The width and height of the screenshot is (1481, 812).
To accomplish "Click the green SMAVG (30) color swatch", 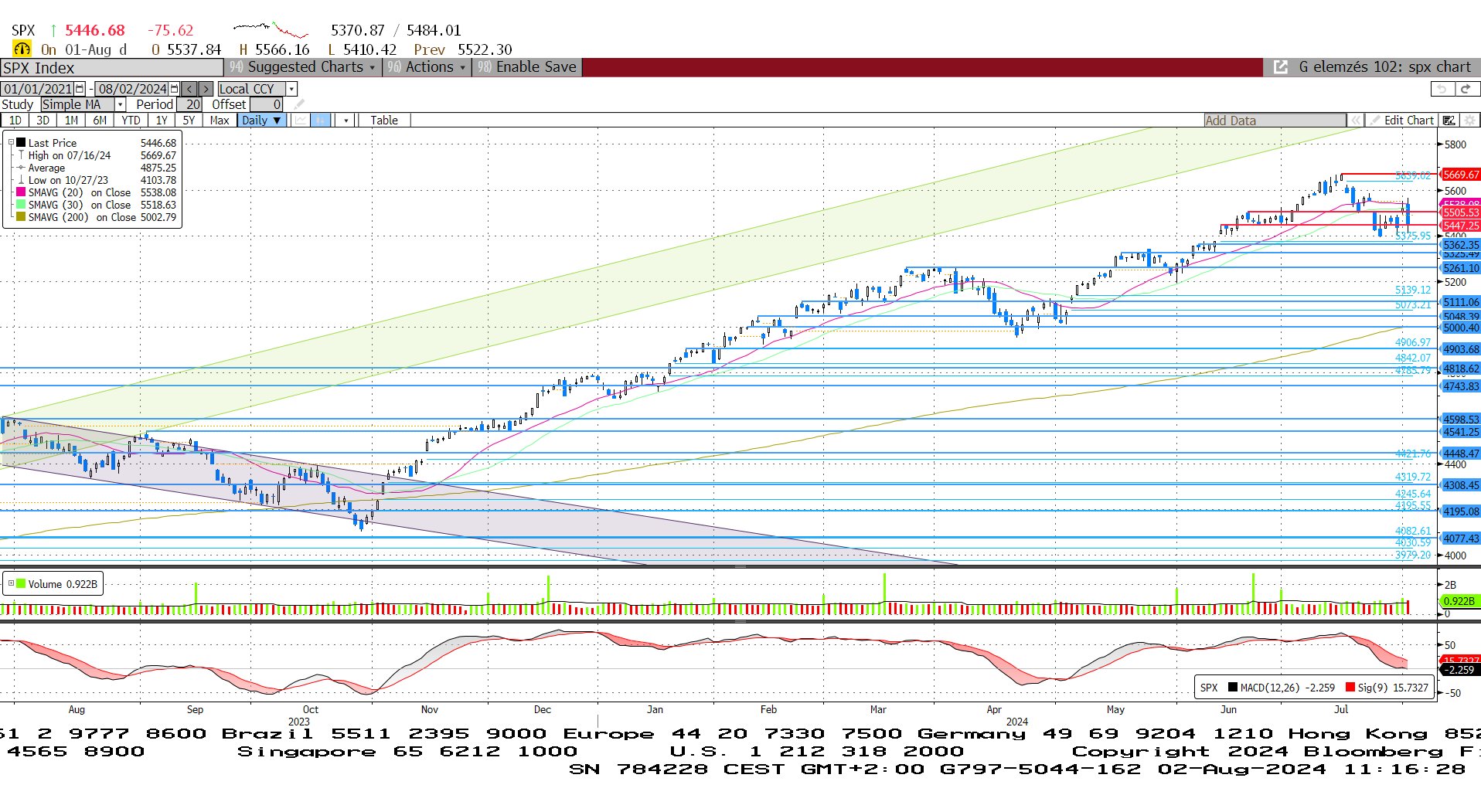I will 21,205.
